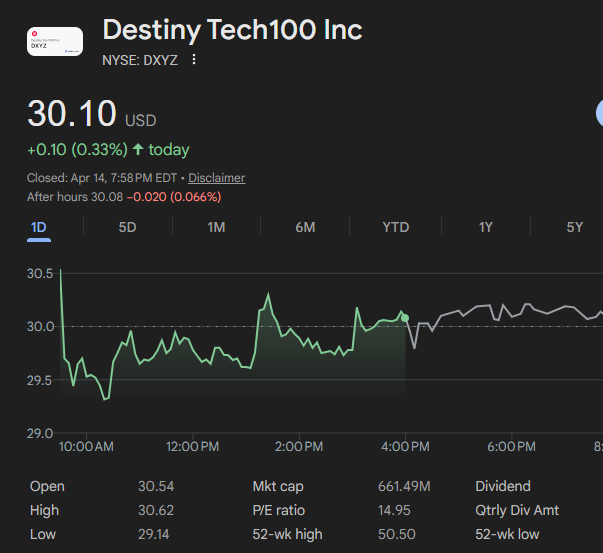This screenshot has width=603, height=553.
Task: Click the 30.10 price value
Action: point(72,113)
